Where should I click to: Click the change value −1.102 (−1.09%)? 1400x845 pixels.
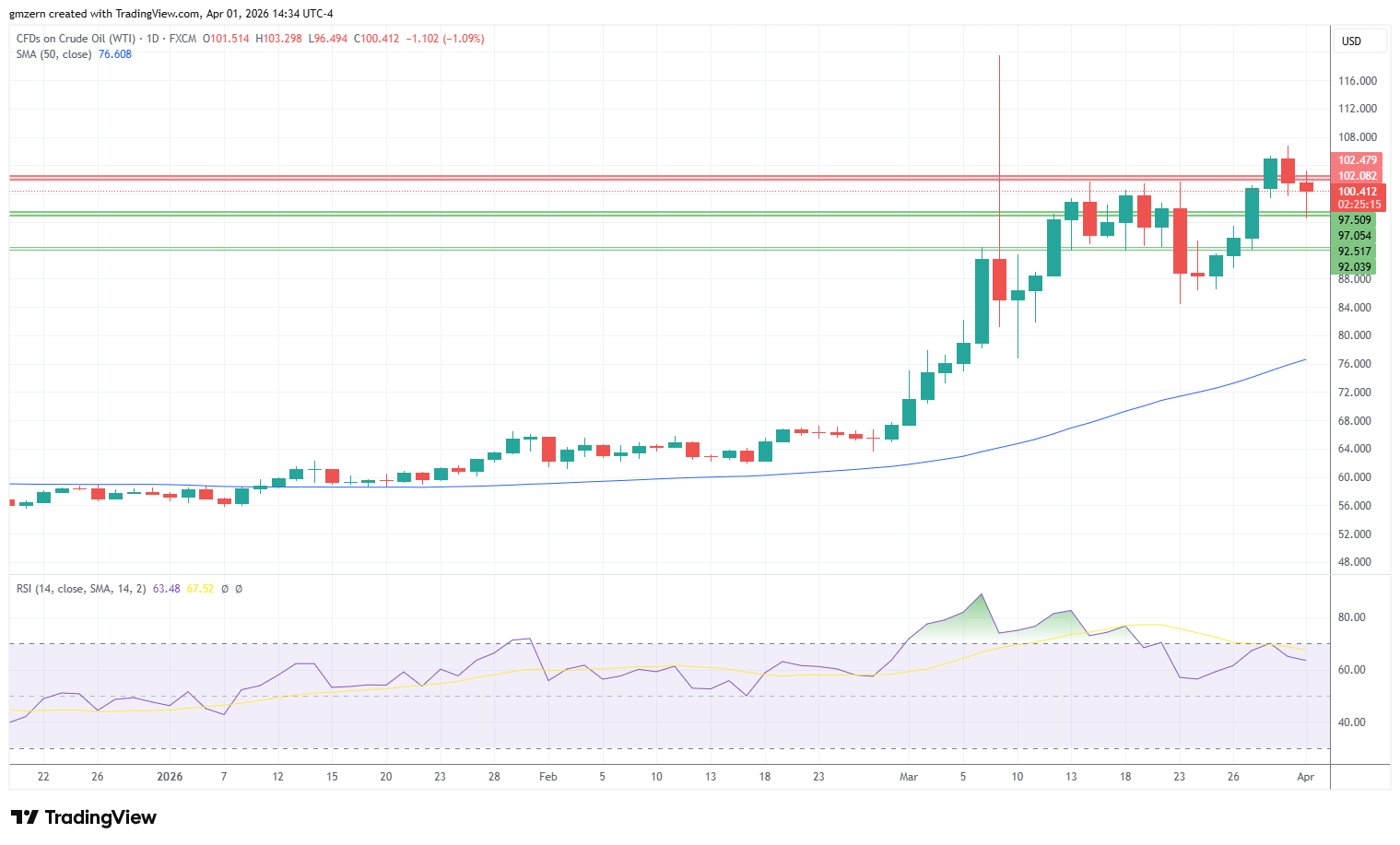(445, 39)
